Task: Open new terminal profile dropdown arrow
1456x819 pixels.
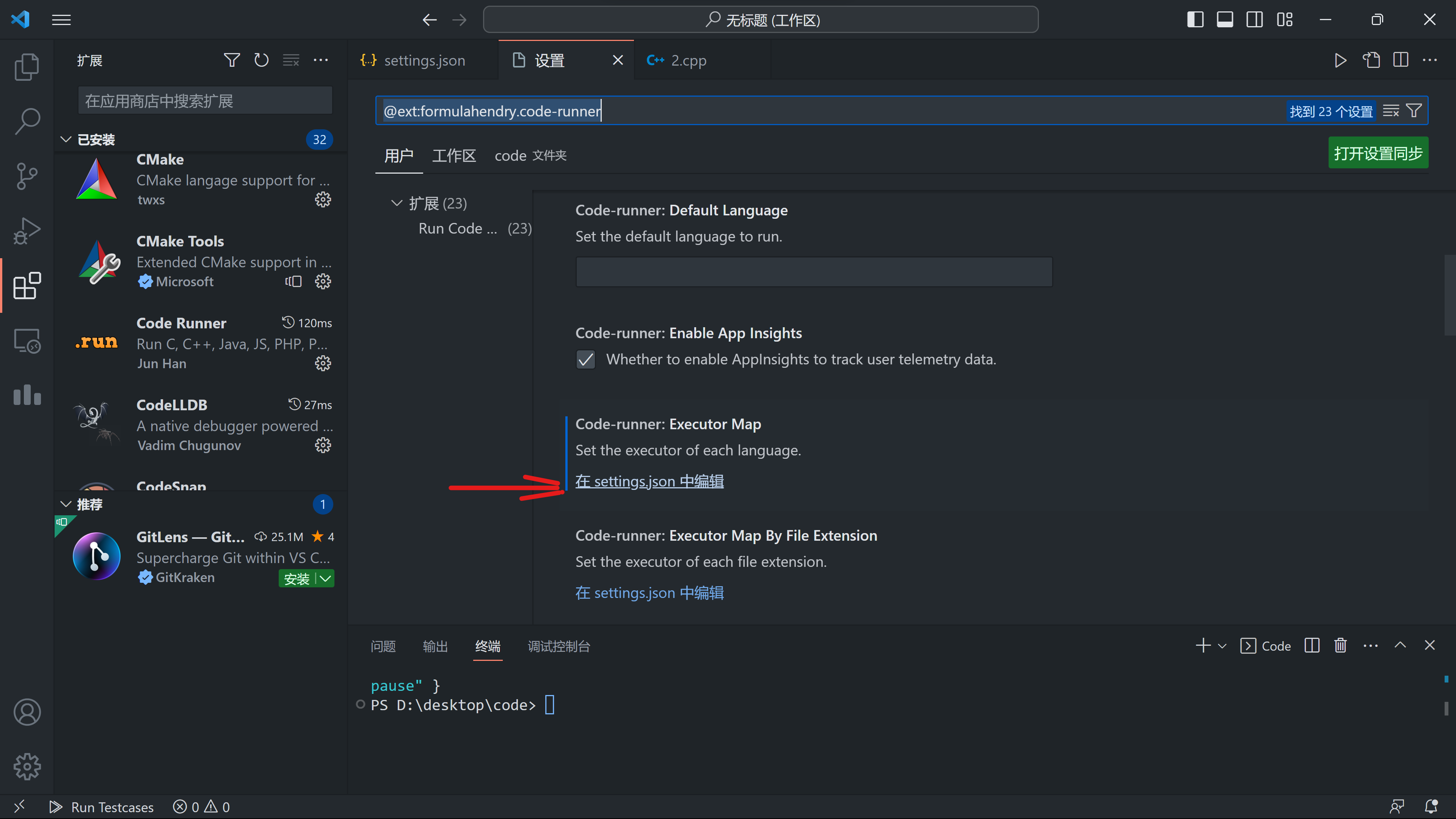Action: click(x=1222, y=646)
